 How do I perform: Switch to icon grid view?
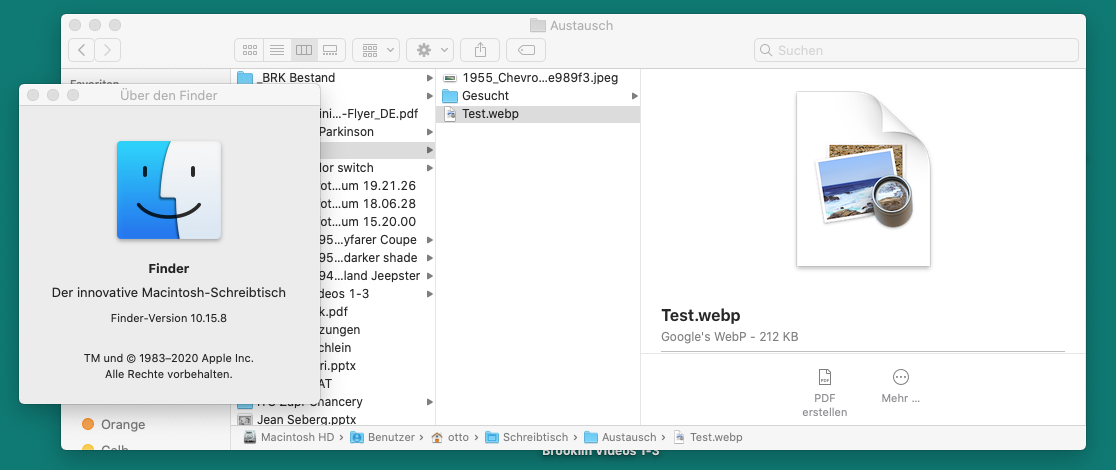(249, 49)
